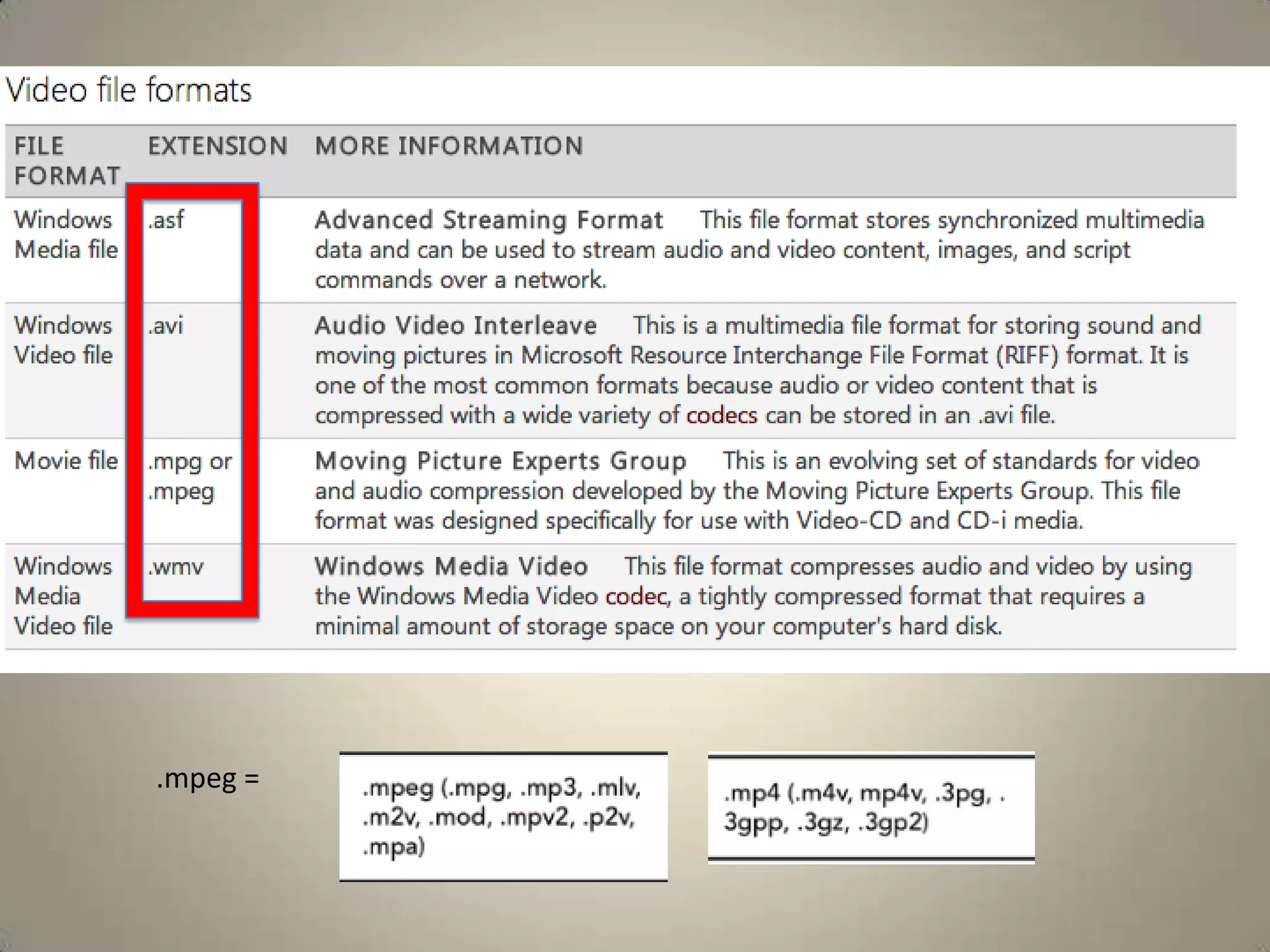Click 'Windows Video file' format cell

63,340
